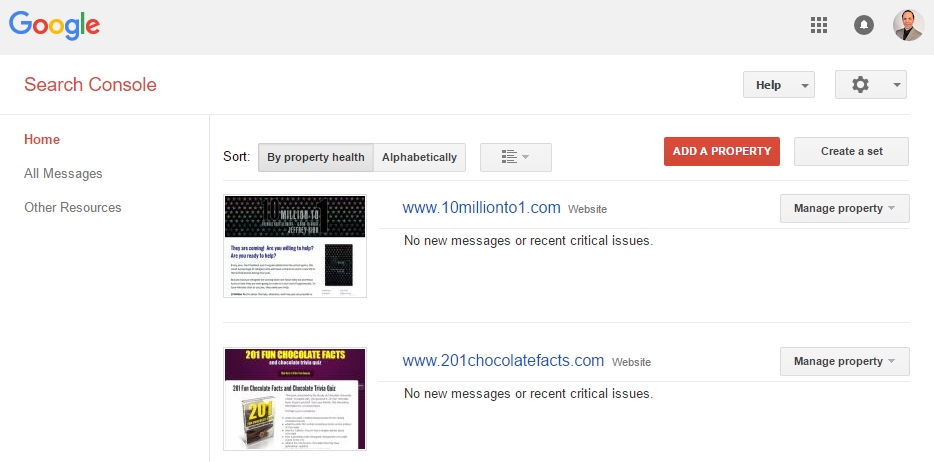Open Manage property for 10millionto1.com

point(845,208)
